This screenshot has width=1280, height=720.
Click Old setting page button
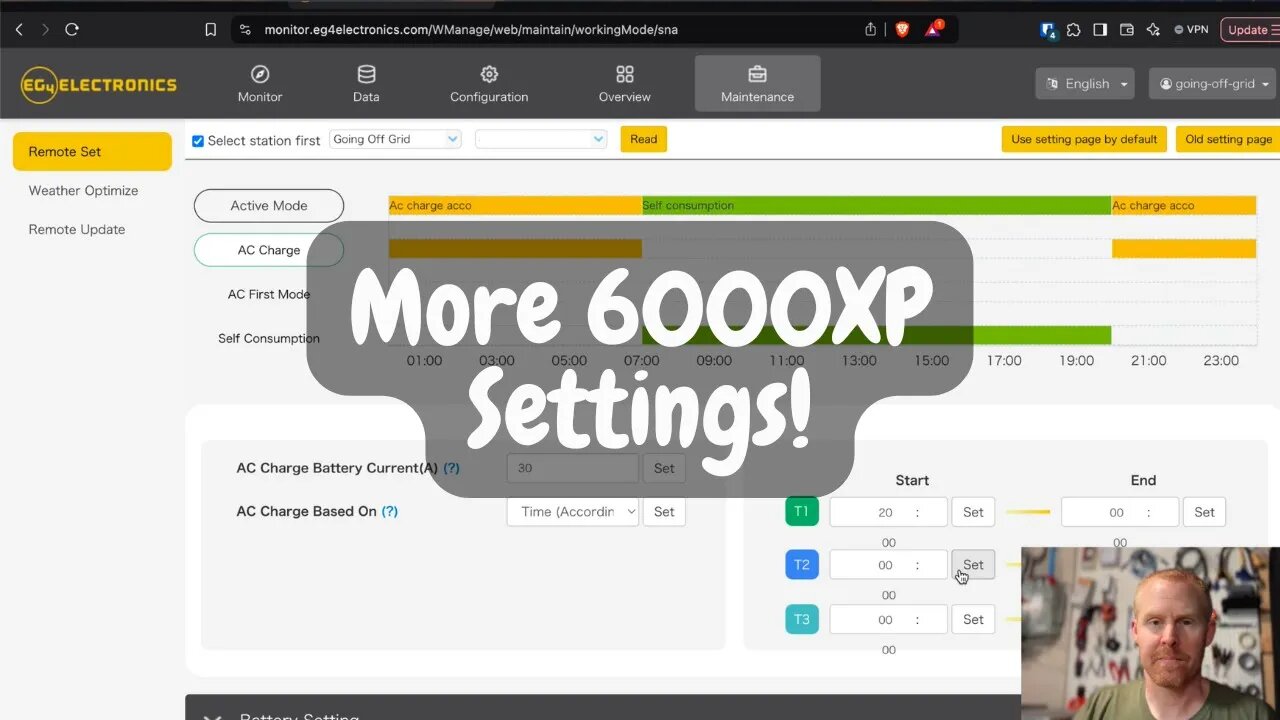(1228, 139)
